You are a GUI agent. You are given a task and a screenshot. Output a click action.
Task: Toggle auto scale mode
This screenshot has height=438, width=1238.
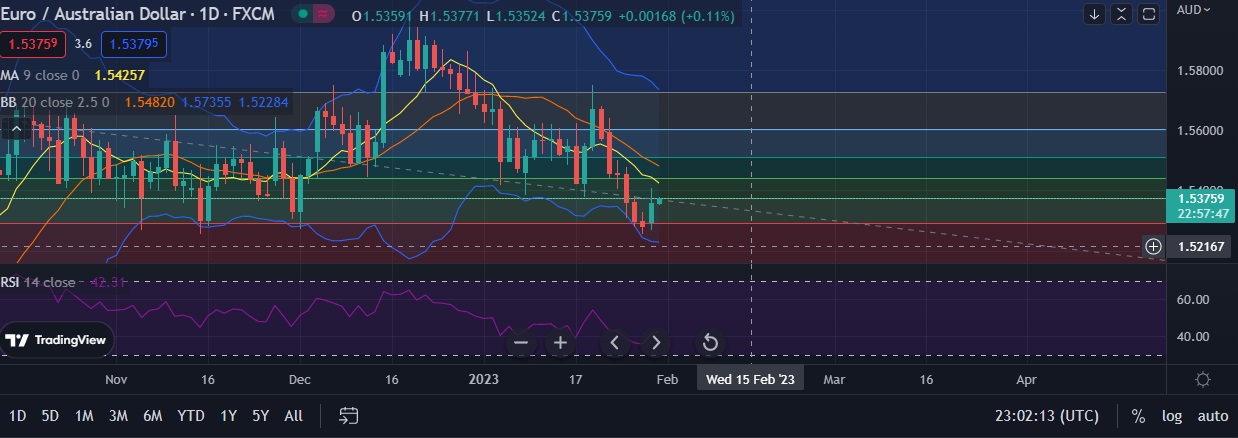[1212, 416]
